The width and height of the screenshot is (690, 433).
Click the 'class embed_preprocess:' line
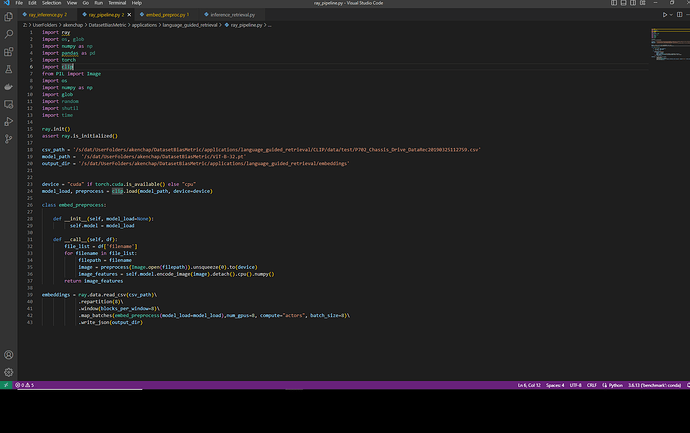[74, 205]
